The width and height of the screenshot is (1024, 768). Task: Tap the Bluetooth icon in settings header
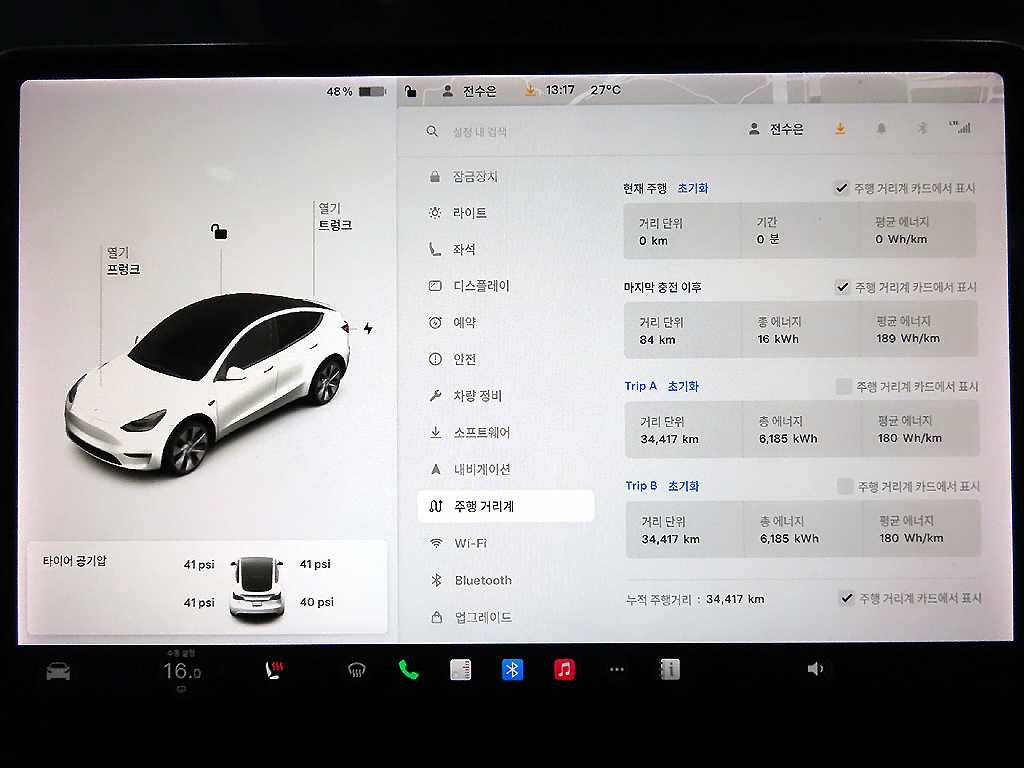click(x=922, y=128)
